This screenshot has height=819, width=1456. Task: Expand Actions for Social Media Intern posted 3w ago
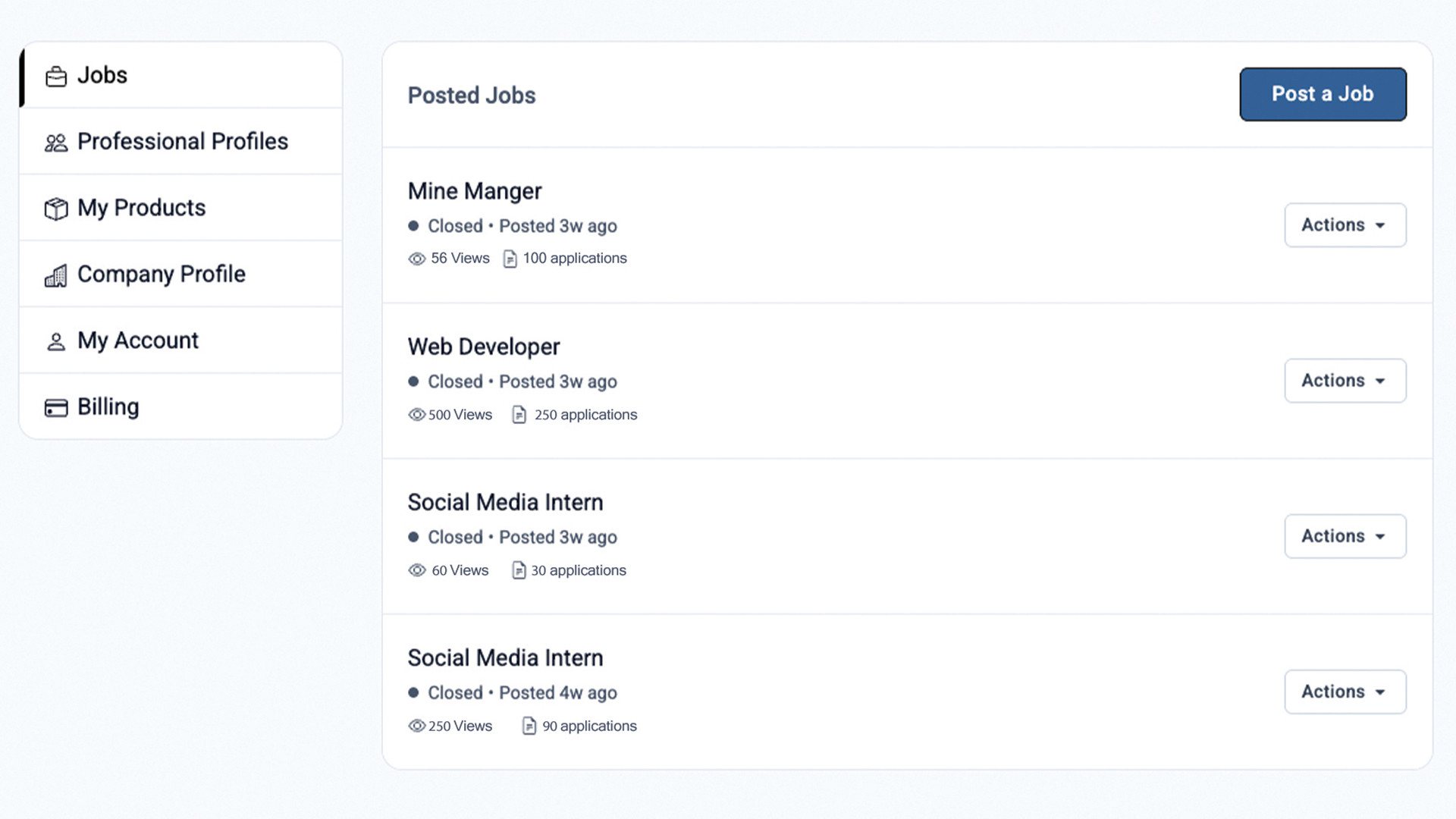pos(1345,536)
